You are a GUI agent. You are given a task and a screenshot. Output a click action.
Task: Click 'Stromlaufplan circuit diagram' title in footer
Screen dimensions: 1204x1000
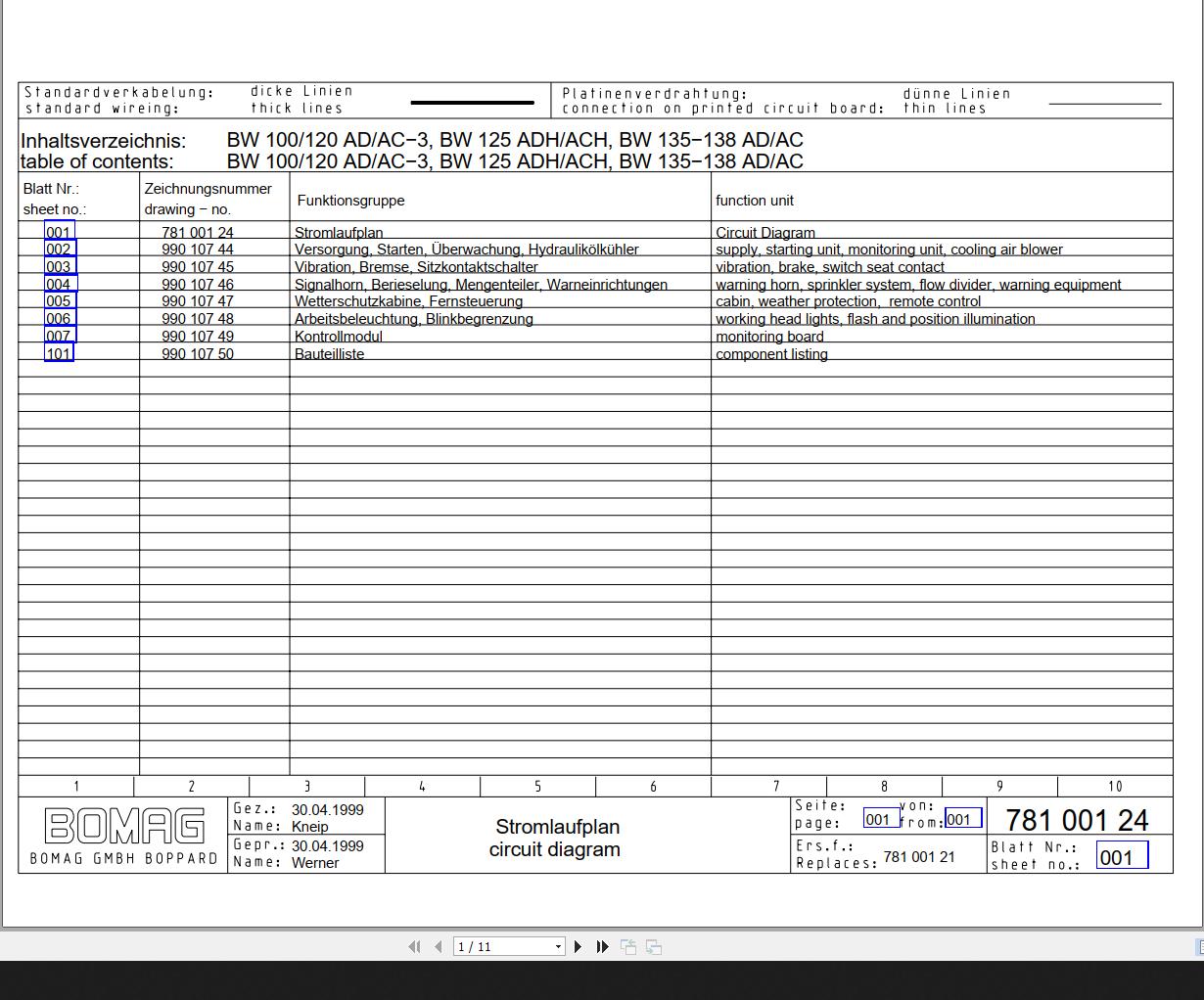(555, 839)
